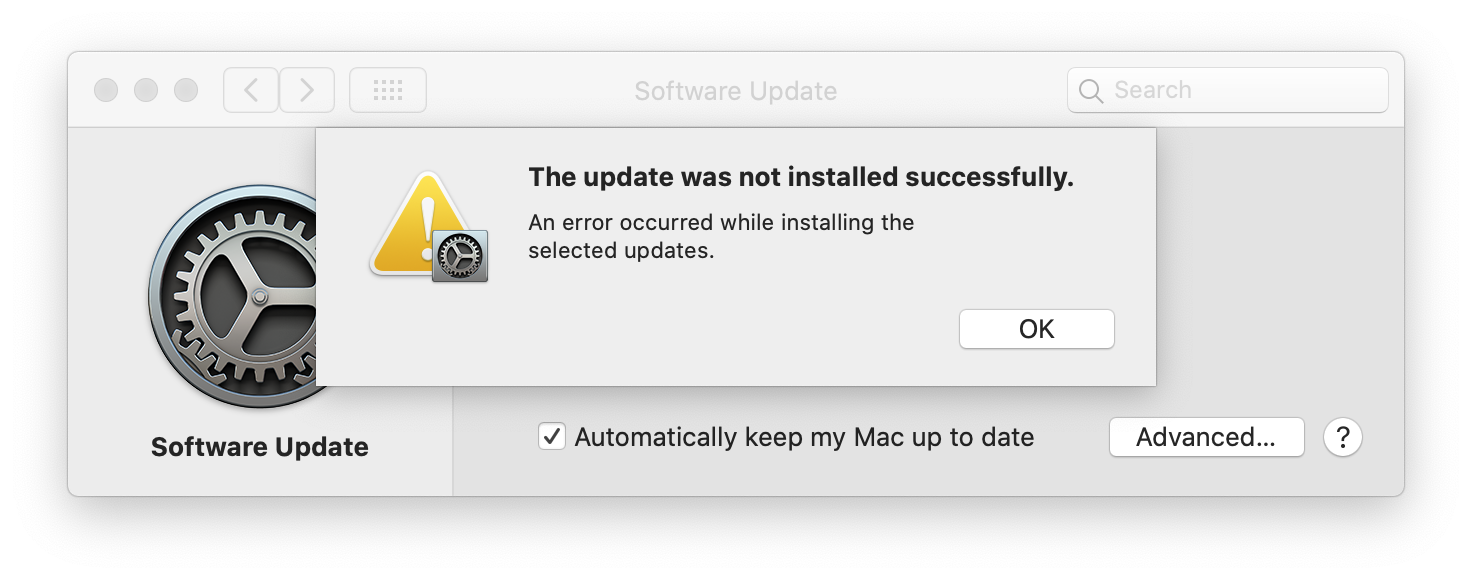Screen dimensions: 1472x580
Task: Click the "Software Update" label under gear icon
Action: [x=260, y=447]
